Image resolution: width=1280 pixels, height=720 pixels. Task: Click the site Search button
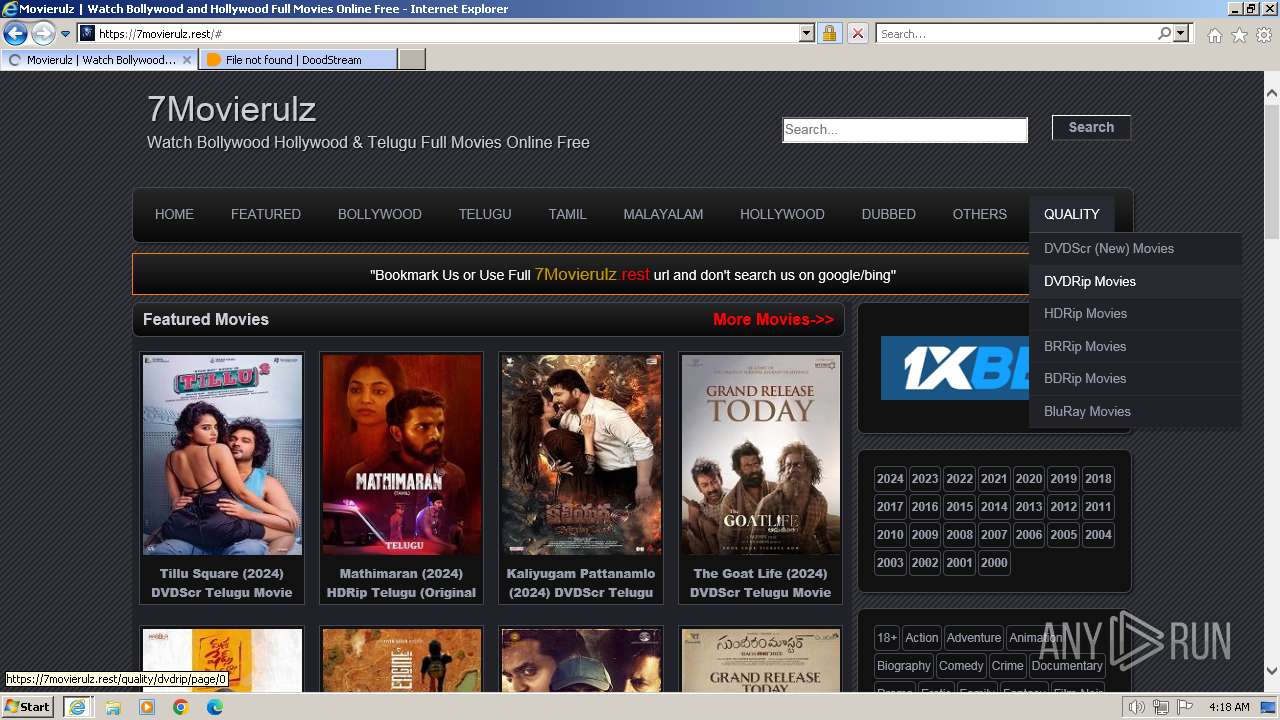tap(1091, 127)
